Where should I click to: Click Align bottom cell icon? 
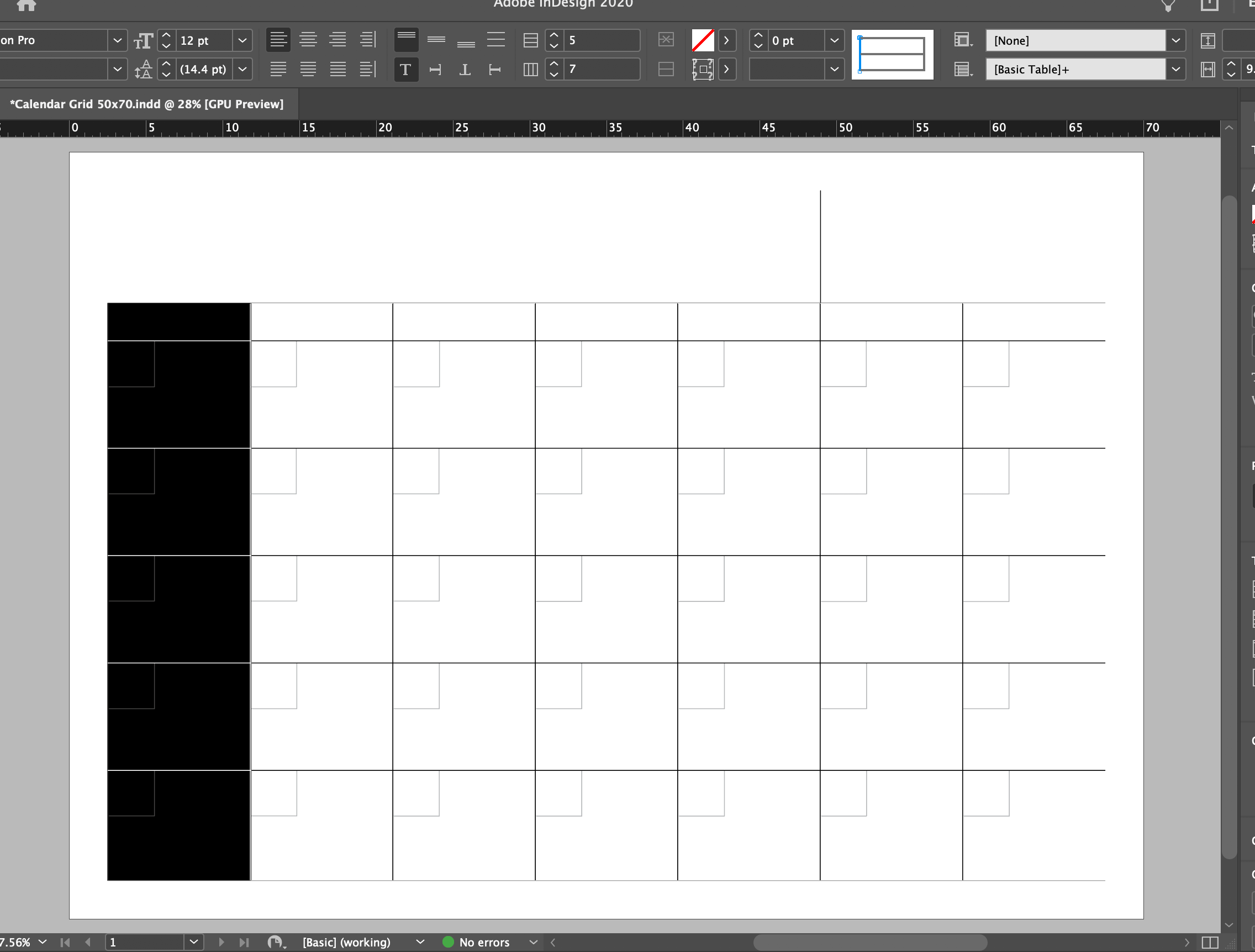(x=466, y=40)
